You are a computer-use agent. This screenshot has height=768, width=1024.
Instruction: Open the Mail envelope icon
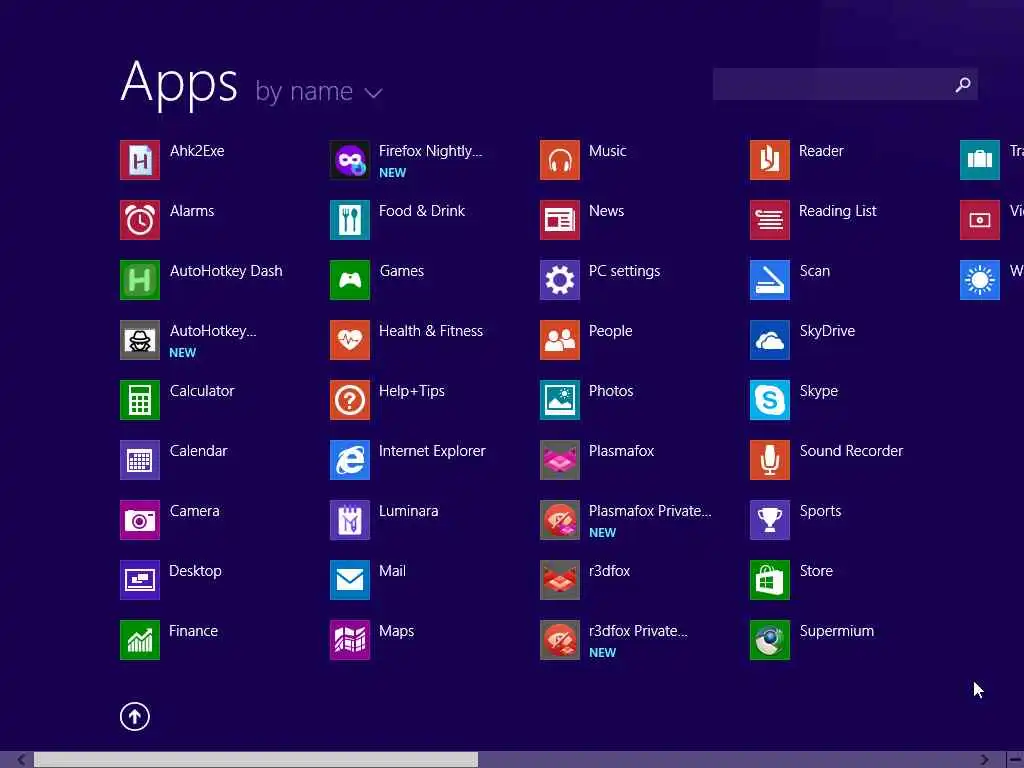point(350,580)
